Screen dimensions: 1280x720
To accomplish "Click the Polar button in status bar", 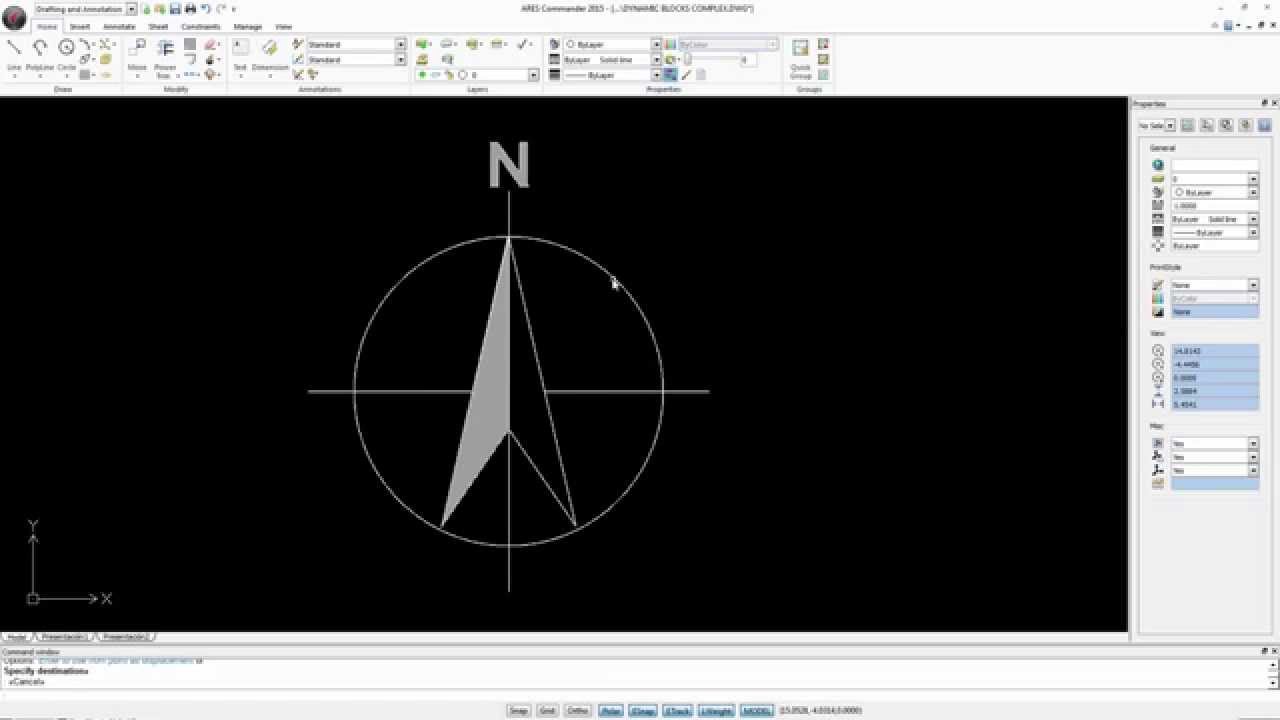I will click(610, 711).
